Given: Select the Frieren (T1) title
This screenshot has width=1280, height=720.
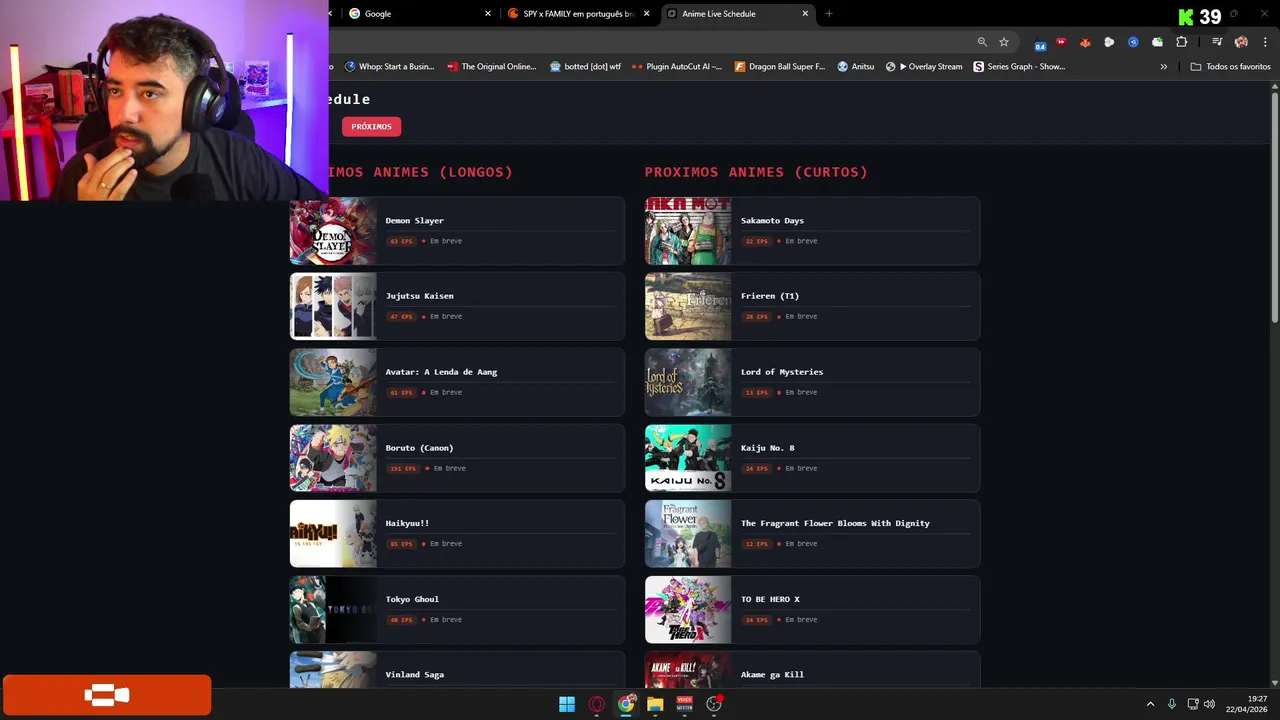Looking at the screenshot, I should 770,296.
